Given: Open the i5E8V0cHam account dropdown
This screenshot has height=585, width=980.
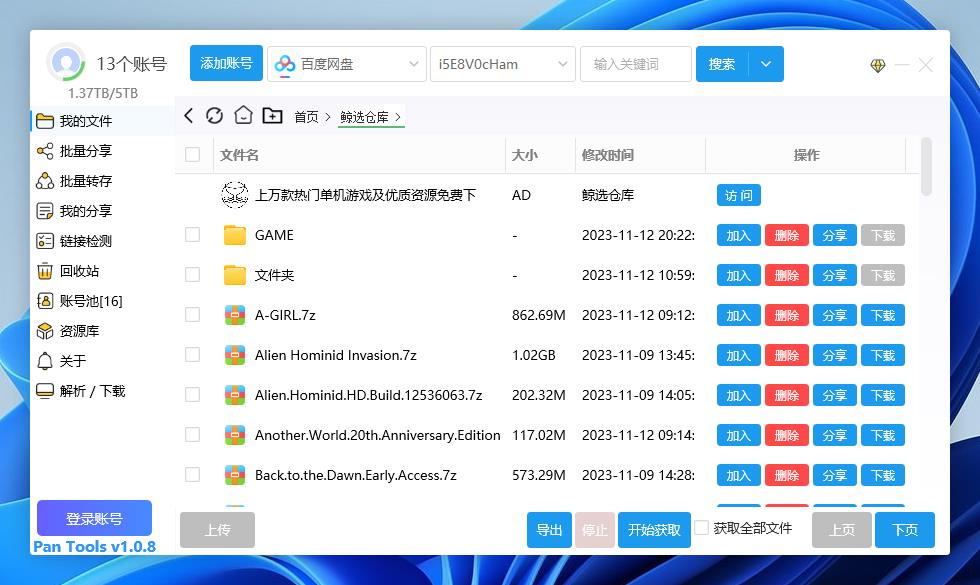Looking at the screenshot, I should [x=504, y=63].
